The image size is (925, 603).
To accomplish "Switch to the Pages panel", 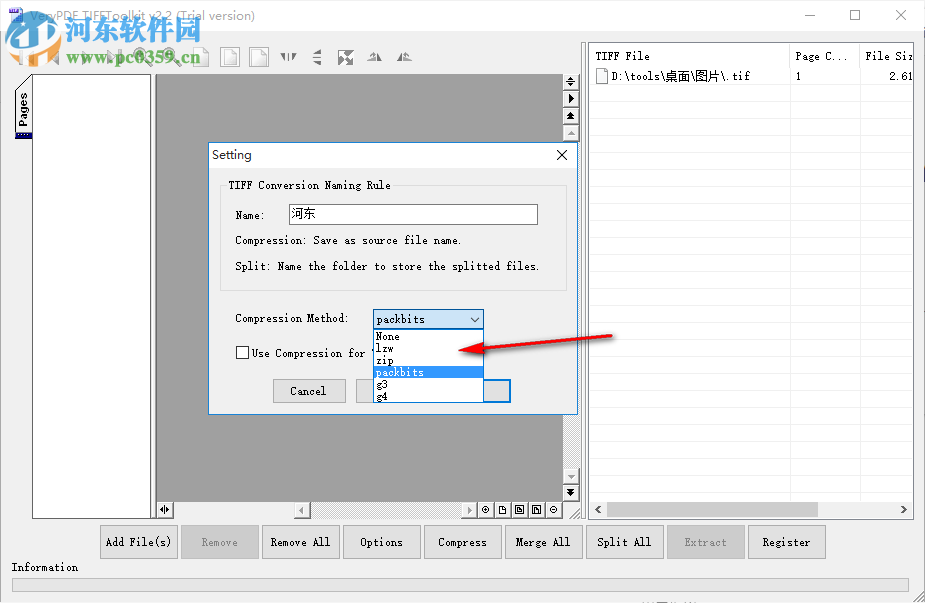I will pos(22,106).
